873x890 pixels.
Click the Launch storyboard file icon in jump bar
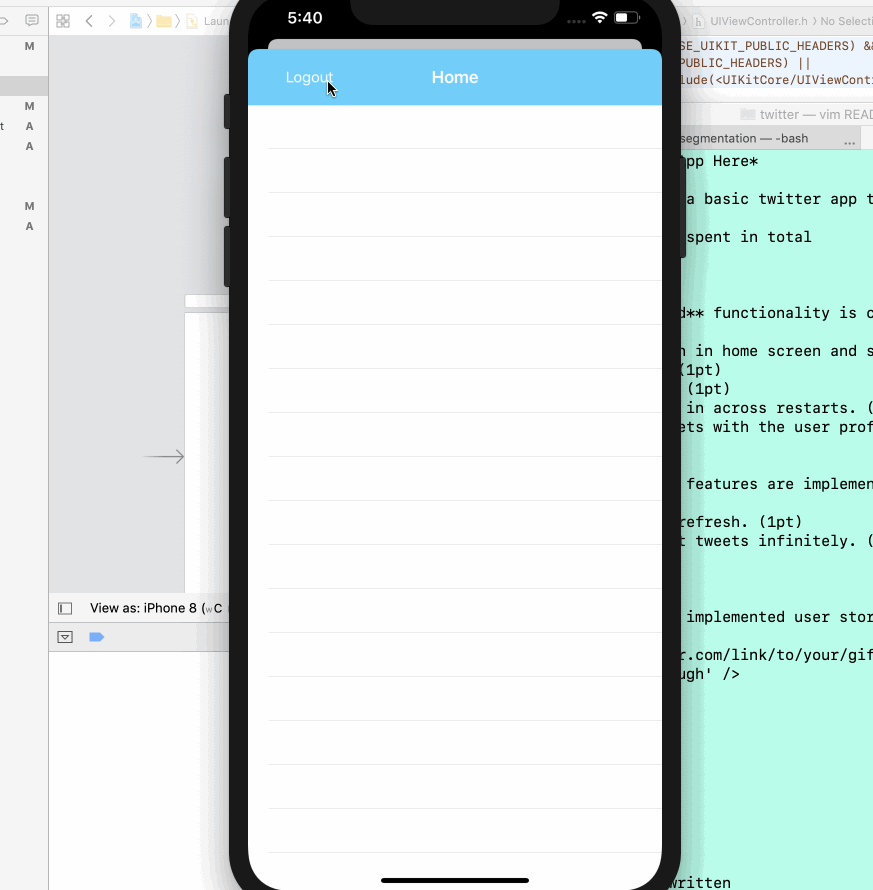192,21
